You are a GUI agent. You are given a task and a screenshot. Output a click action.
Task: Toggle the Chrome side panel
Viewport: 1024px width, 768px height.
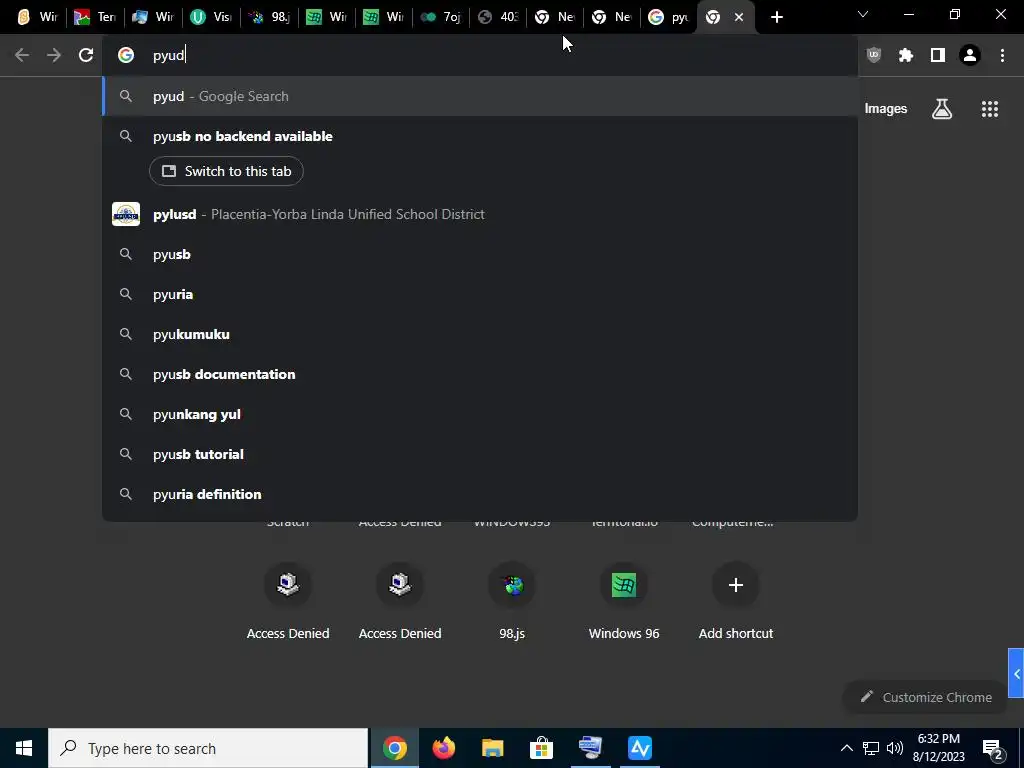click(x=938, y=56)
